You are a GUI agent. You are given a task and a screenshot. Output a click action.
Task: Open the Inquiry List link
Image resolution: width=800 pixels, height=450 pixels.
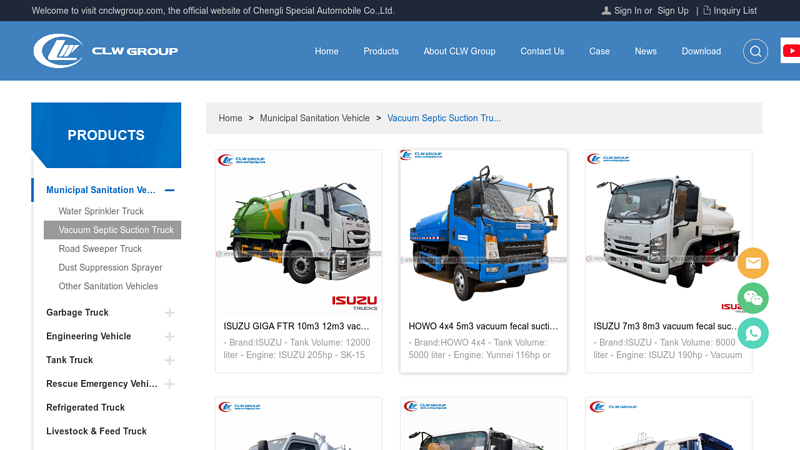point(735,11)
